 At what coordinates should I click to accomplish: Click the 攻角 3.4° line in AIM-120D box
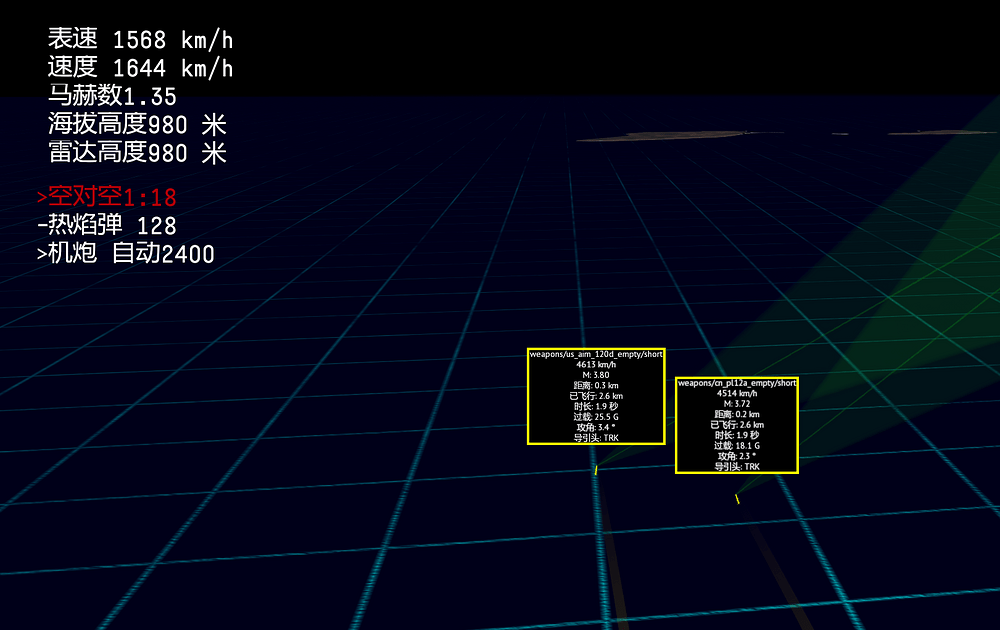(596, 427)
